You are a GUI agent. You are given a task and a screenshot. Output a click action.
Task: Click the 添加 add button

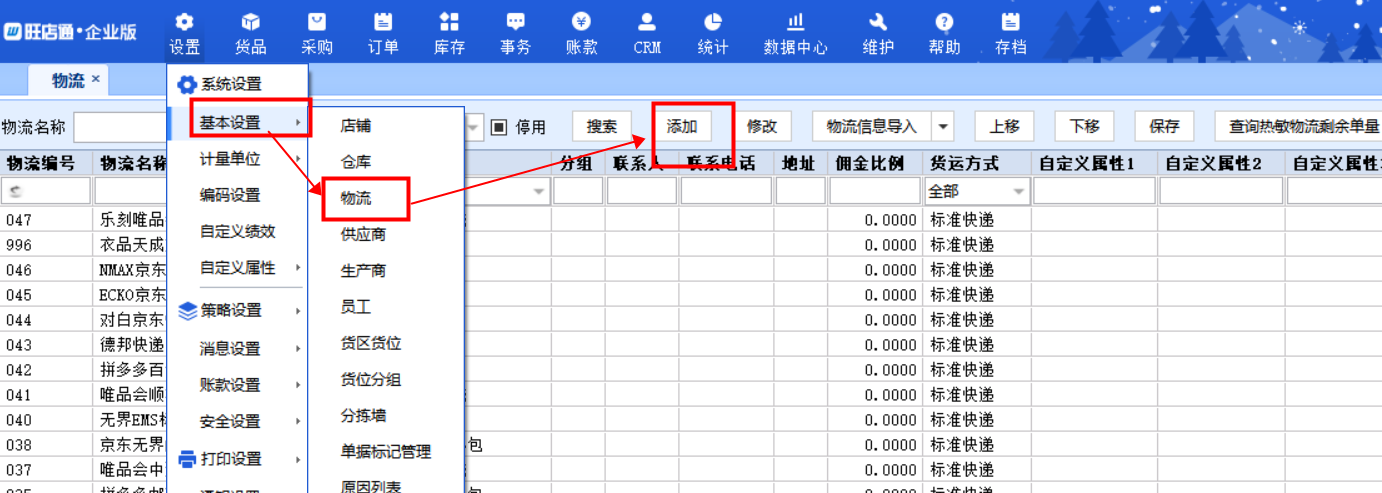click(682, 126)
